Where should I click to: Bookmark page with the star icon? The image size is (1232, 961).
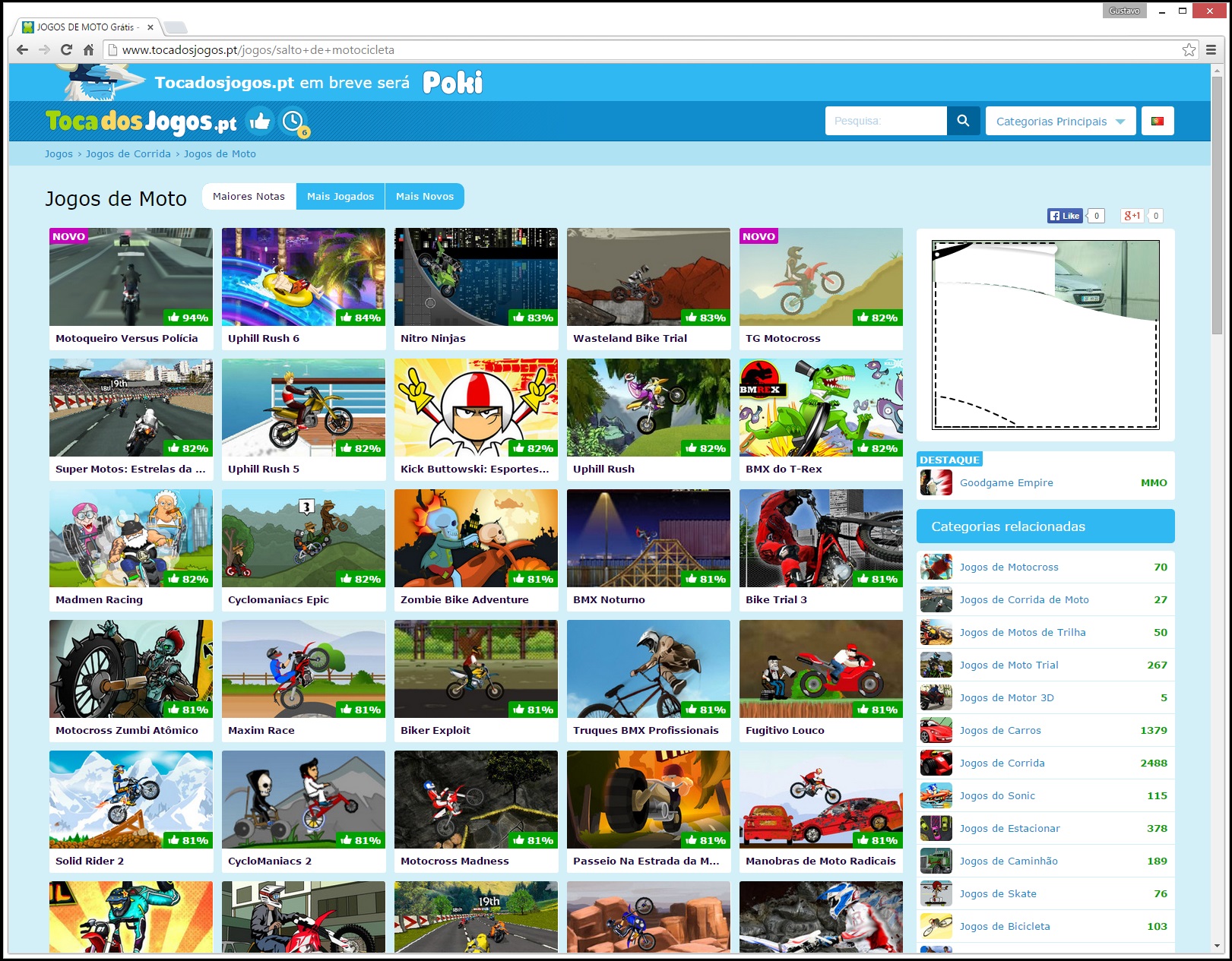(x=1189, y=50)
